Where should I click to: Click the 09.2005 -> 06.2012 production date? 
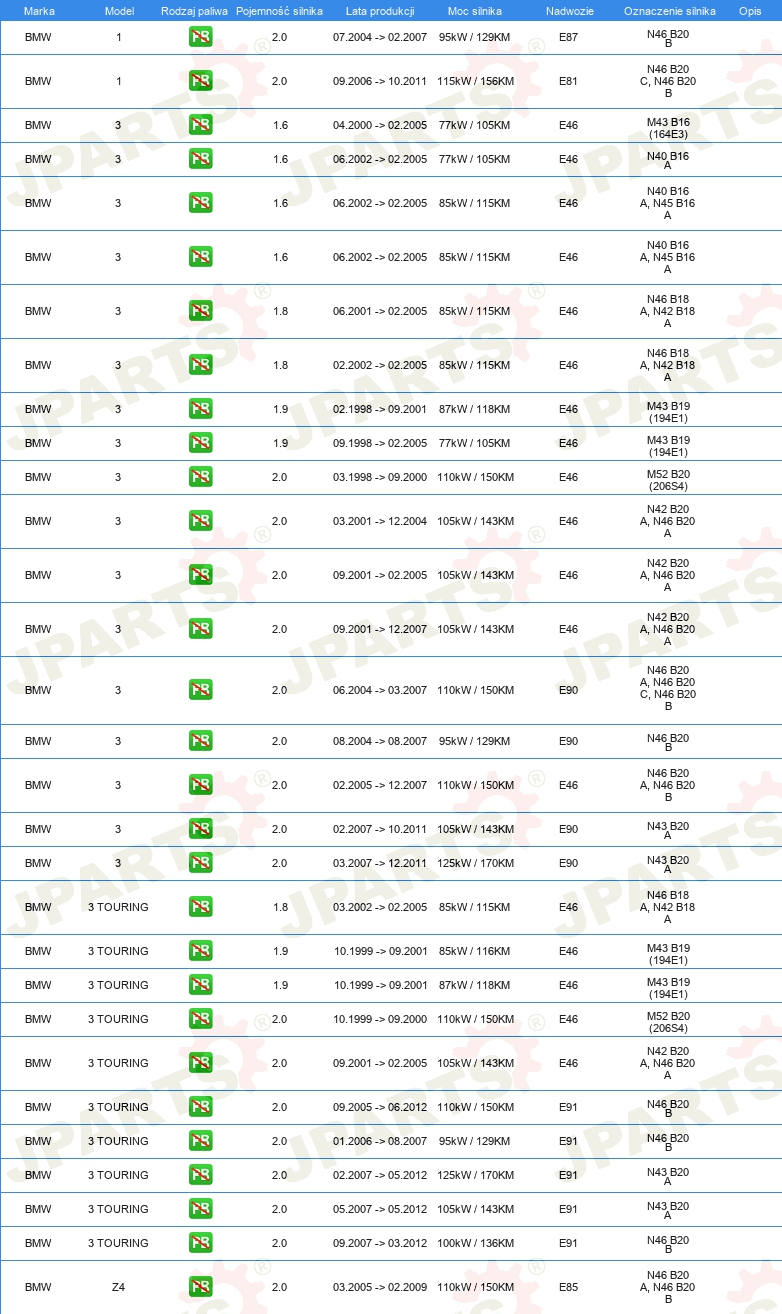380,1107
